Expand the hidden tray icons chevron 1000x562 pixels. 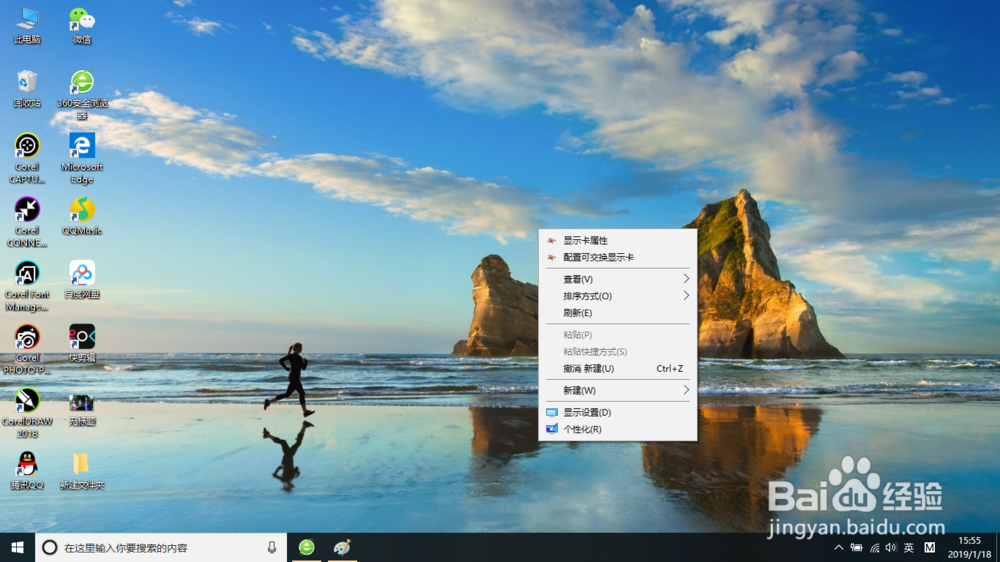[839, 547]
